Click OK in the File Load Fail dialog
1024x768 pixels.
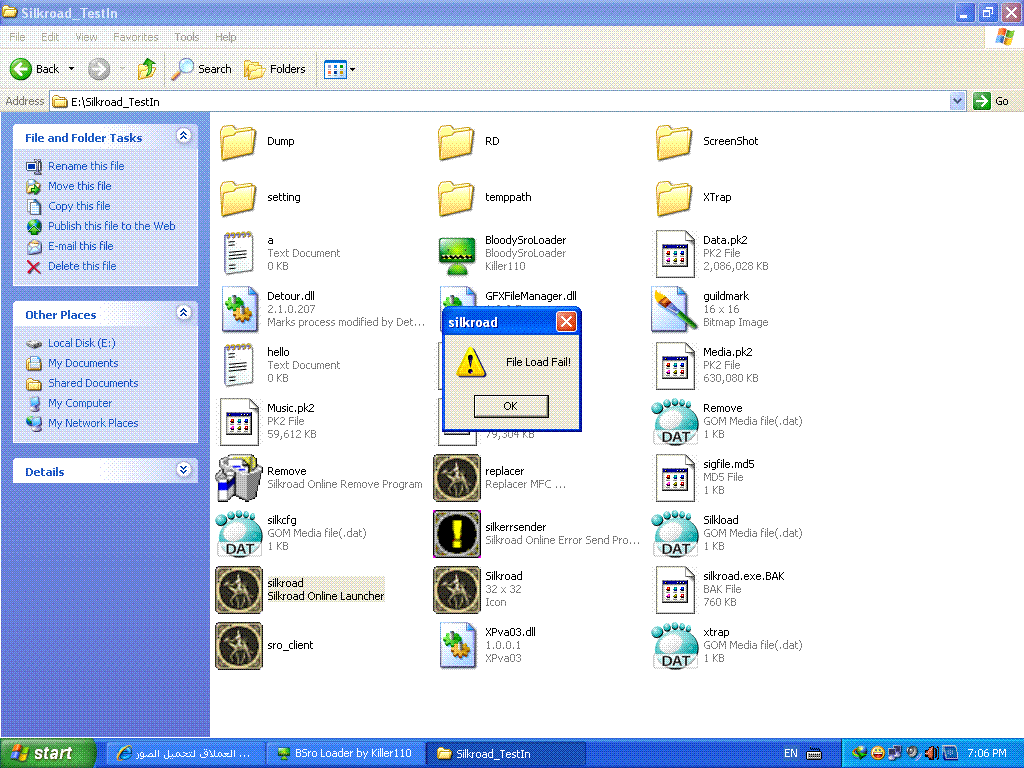tap(511, 406)
